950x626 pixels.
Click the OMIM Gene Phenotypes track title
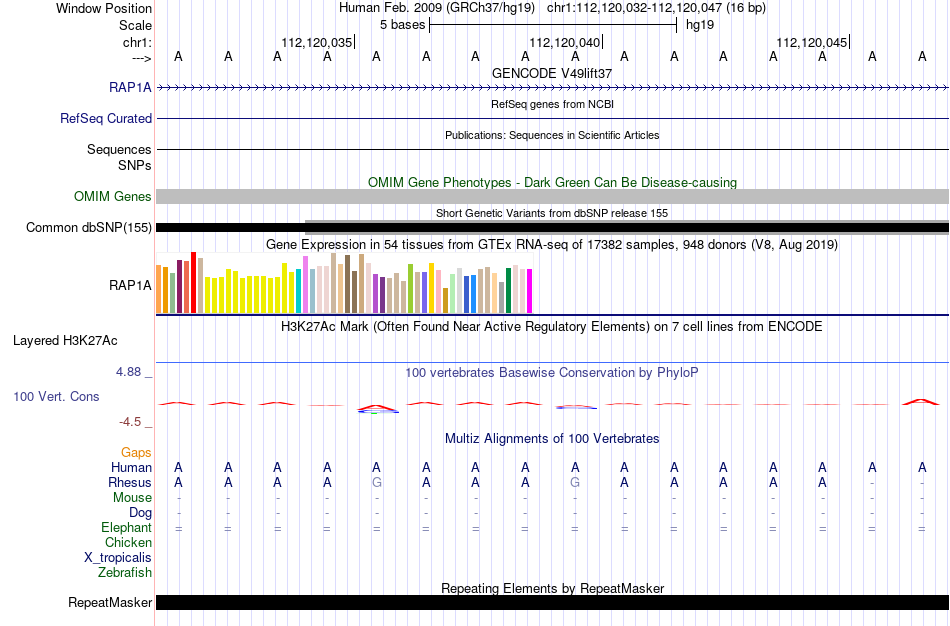tap(553, 182)
